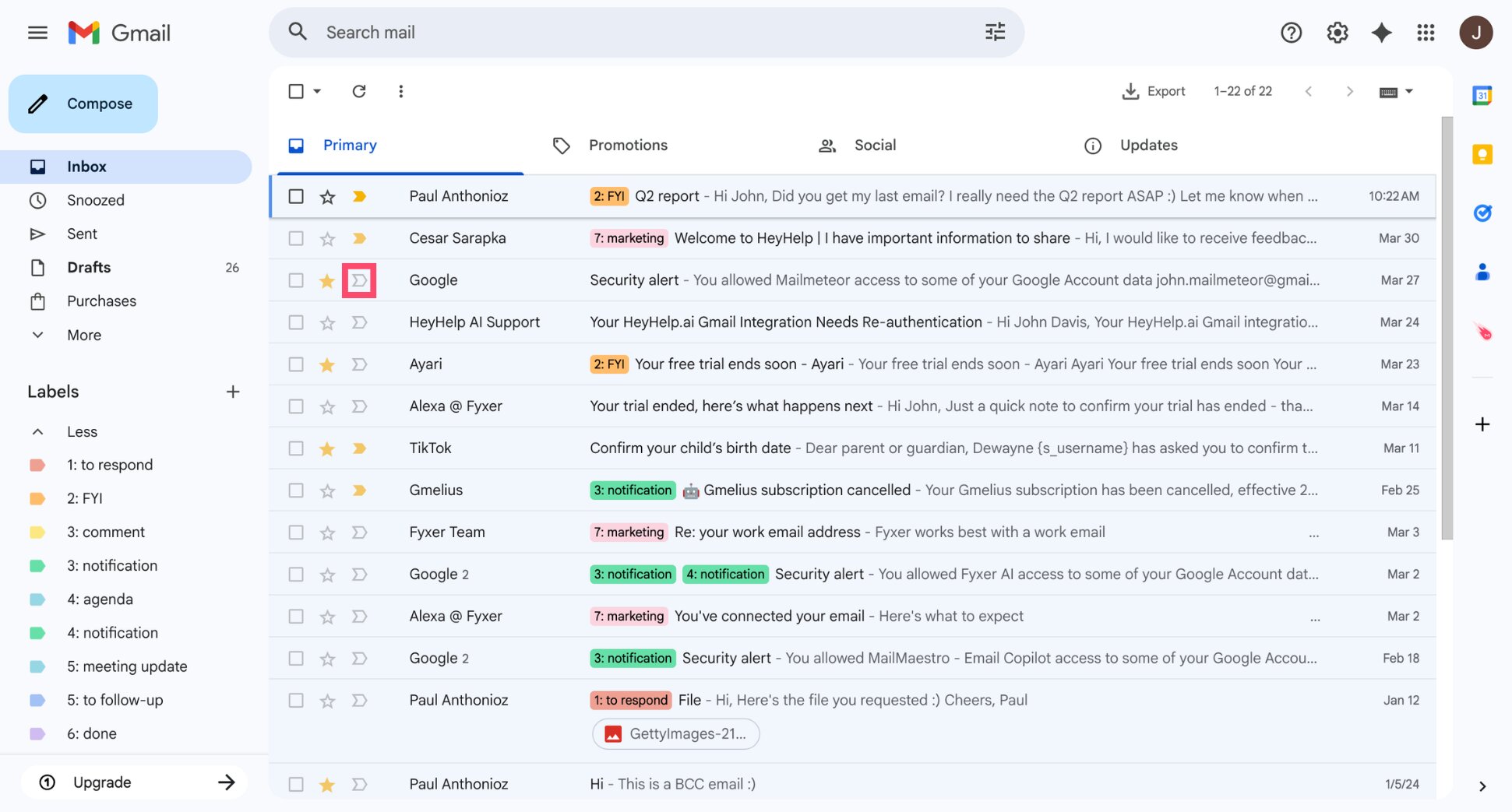Viewport: 1512px width, 812px height.
Task: Toggle importance marker on Gmelius email
Action: tap(359, 490)
